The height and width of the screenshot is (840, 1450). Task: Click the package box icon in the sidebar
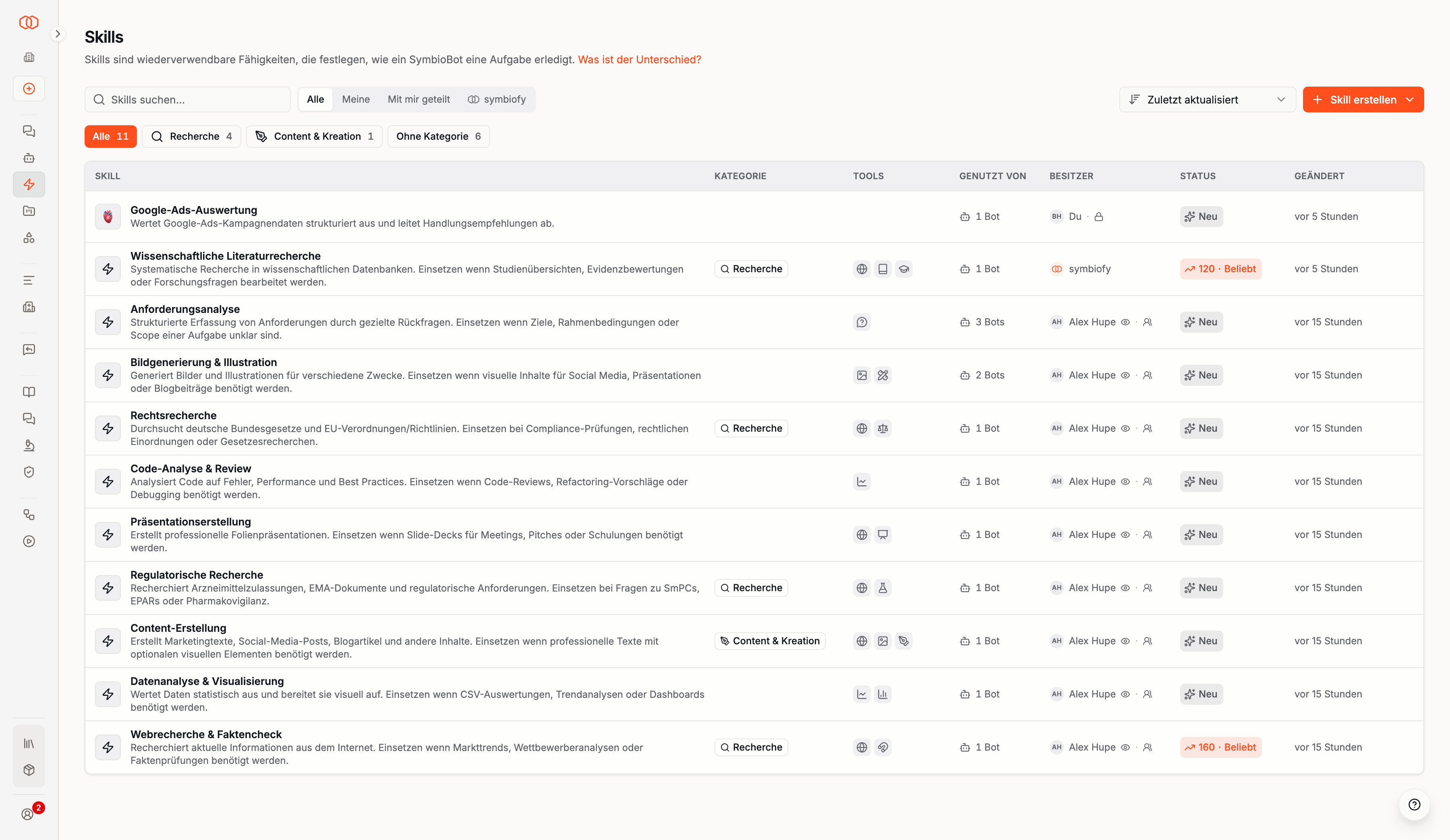click(29, 770)
